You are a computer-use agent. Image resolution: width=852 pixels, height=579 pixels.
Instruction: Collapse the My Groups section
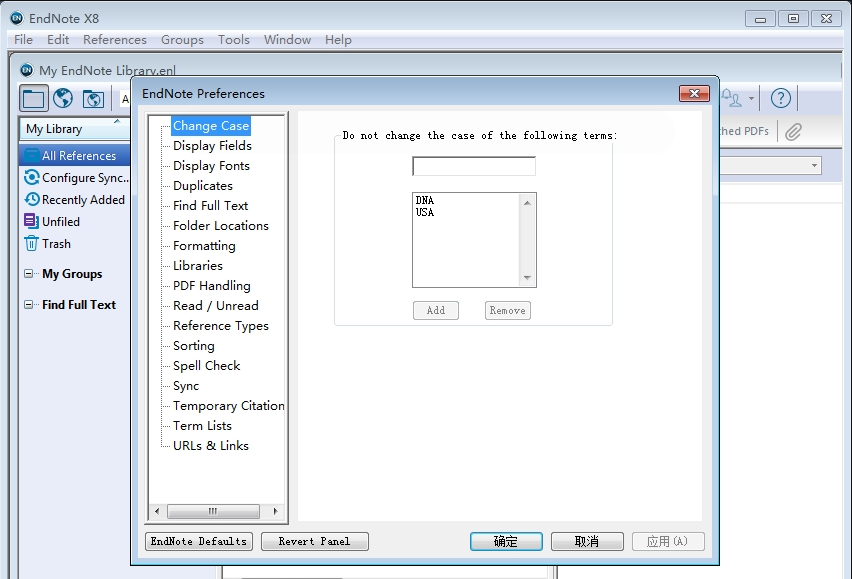point(28,273)
